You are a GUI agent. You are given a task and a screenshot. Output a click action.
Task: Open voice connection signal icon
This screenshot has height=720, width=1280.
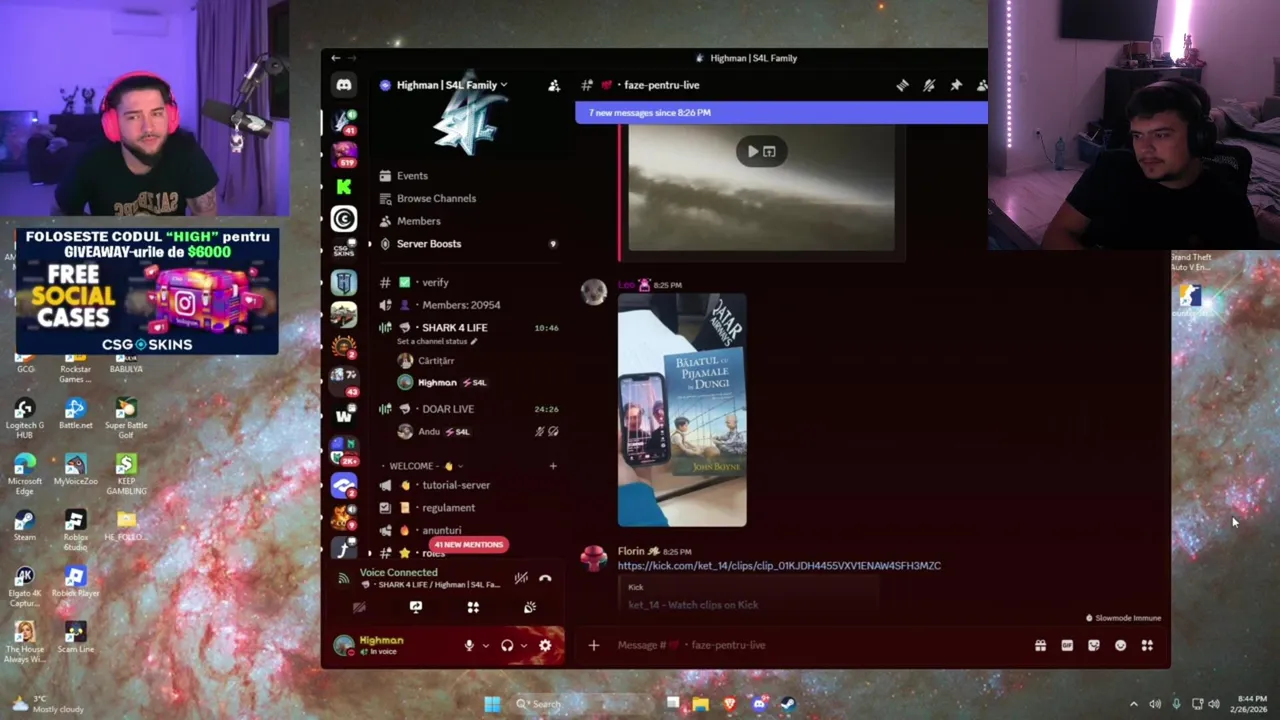(344, 578)
